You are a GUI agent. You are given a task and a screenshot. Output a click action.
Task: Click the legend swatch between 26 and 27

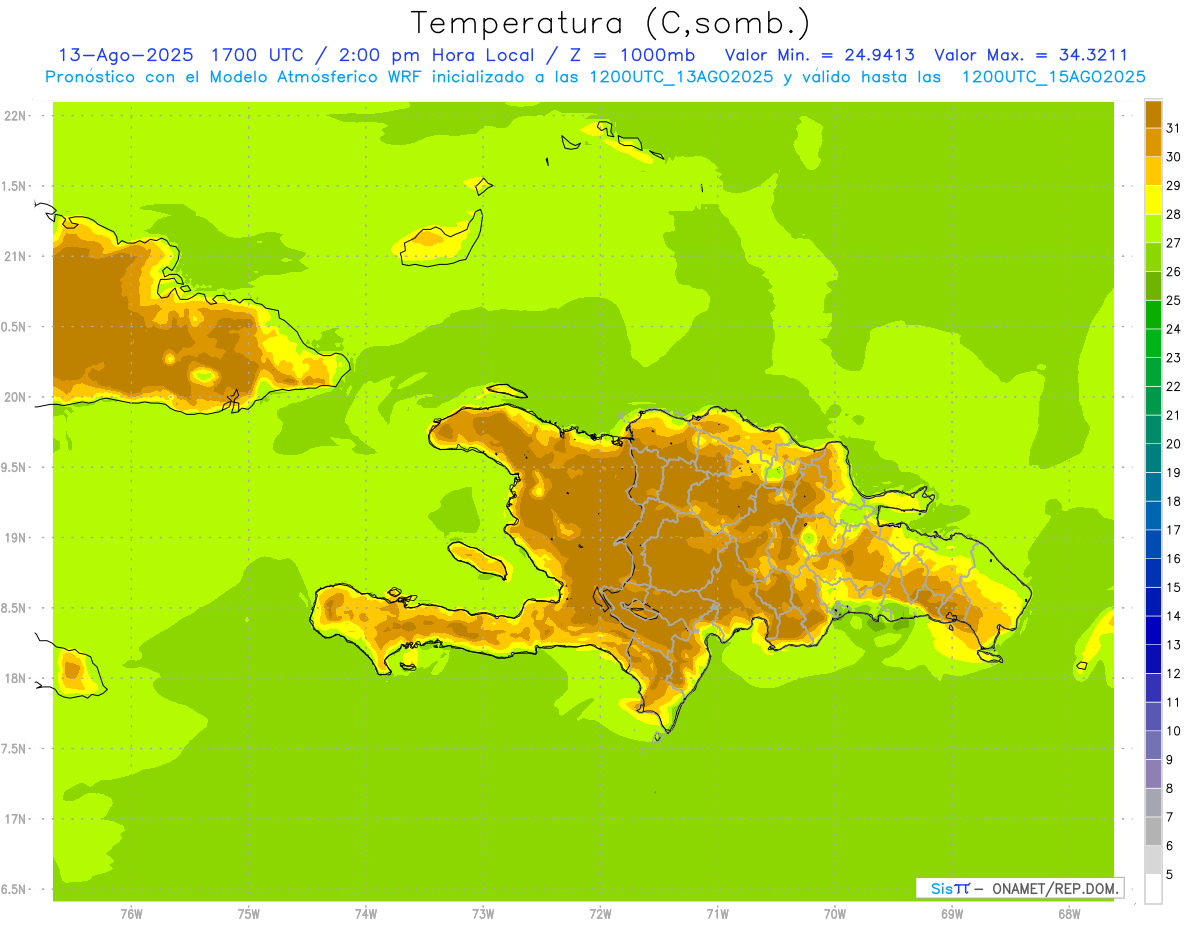point(1153,257)
